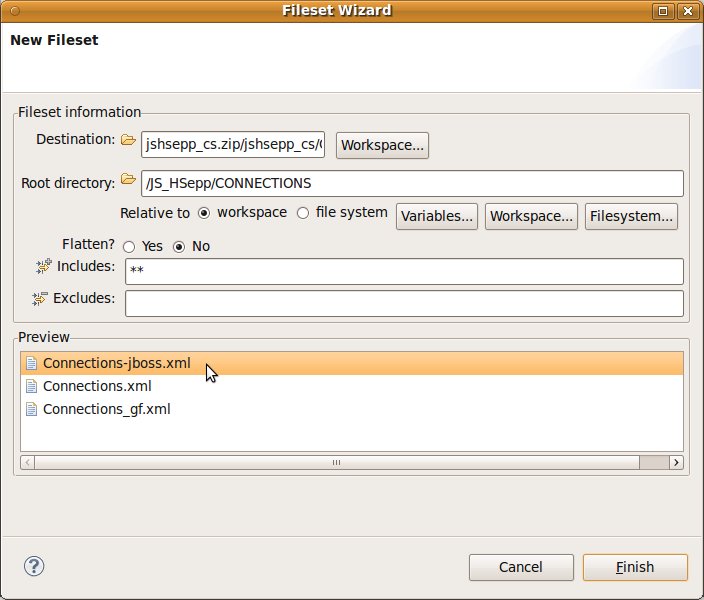Set Flatten to No
Screen dimensions: 704x600
(x=180, y=247)
